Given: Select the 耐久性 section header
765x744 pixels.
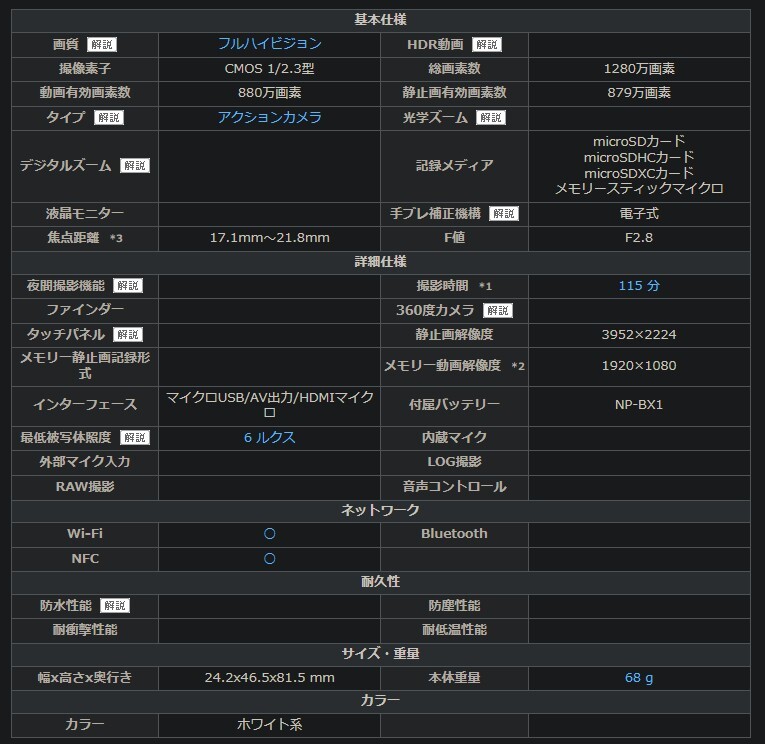Looking at the screenshot, I should tap(381, 582).
